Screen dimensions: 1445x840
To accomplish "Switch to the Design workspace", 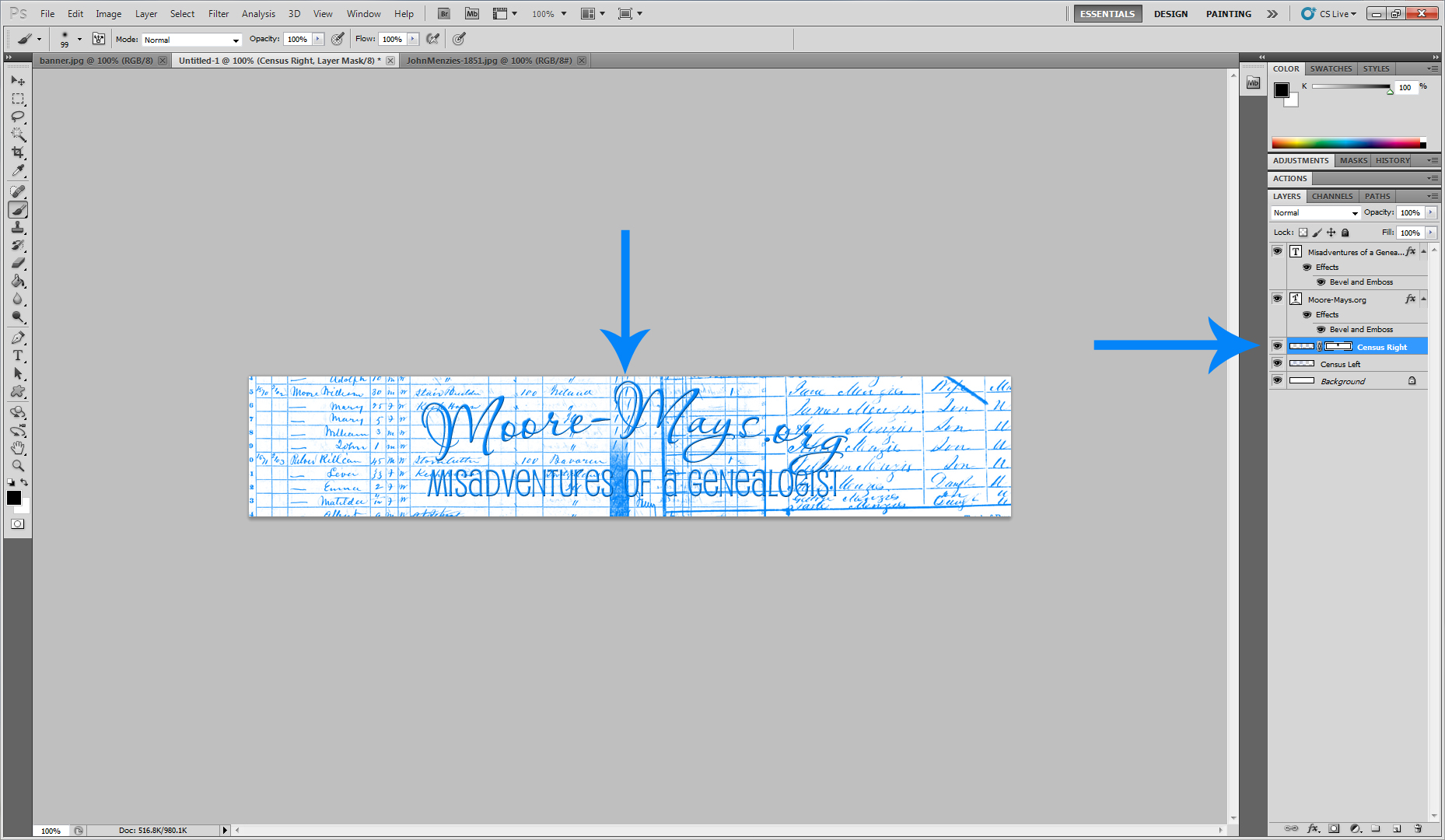I will click(x=1170, y=14).
